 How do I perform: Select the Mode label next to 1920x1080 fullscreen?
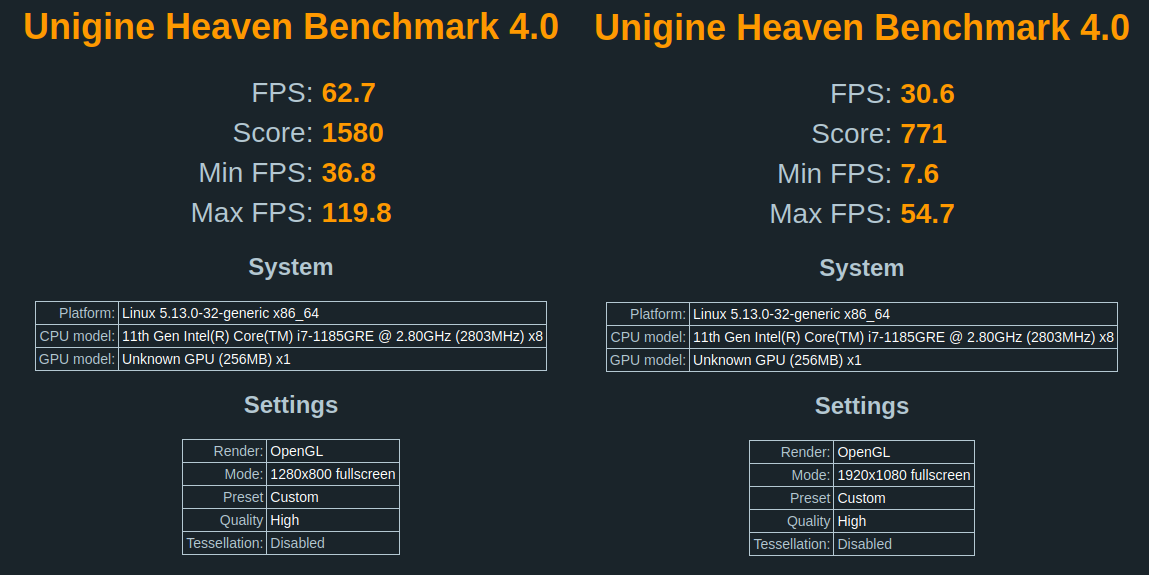pyautogui.click(x=811, y=475)
